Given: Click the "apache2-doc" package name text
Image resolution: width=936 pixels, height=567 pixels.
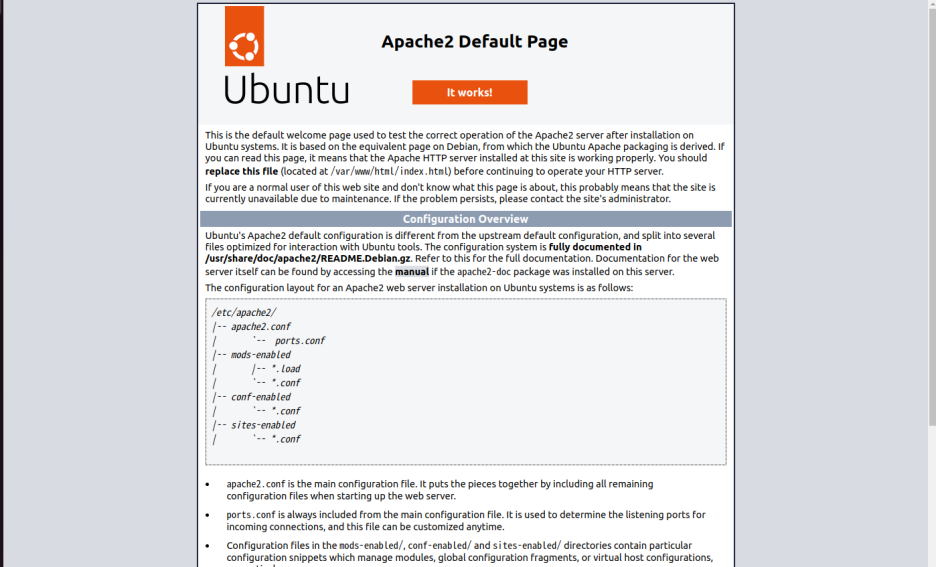Looking at the screenshot, I should click(485, 272).
